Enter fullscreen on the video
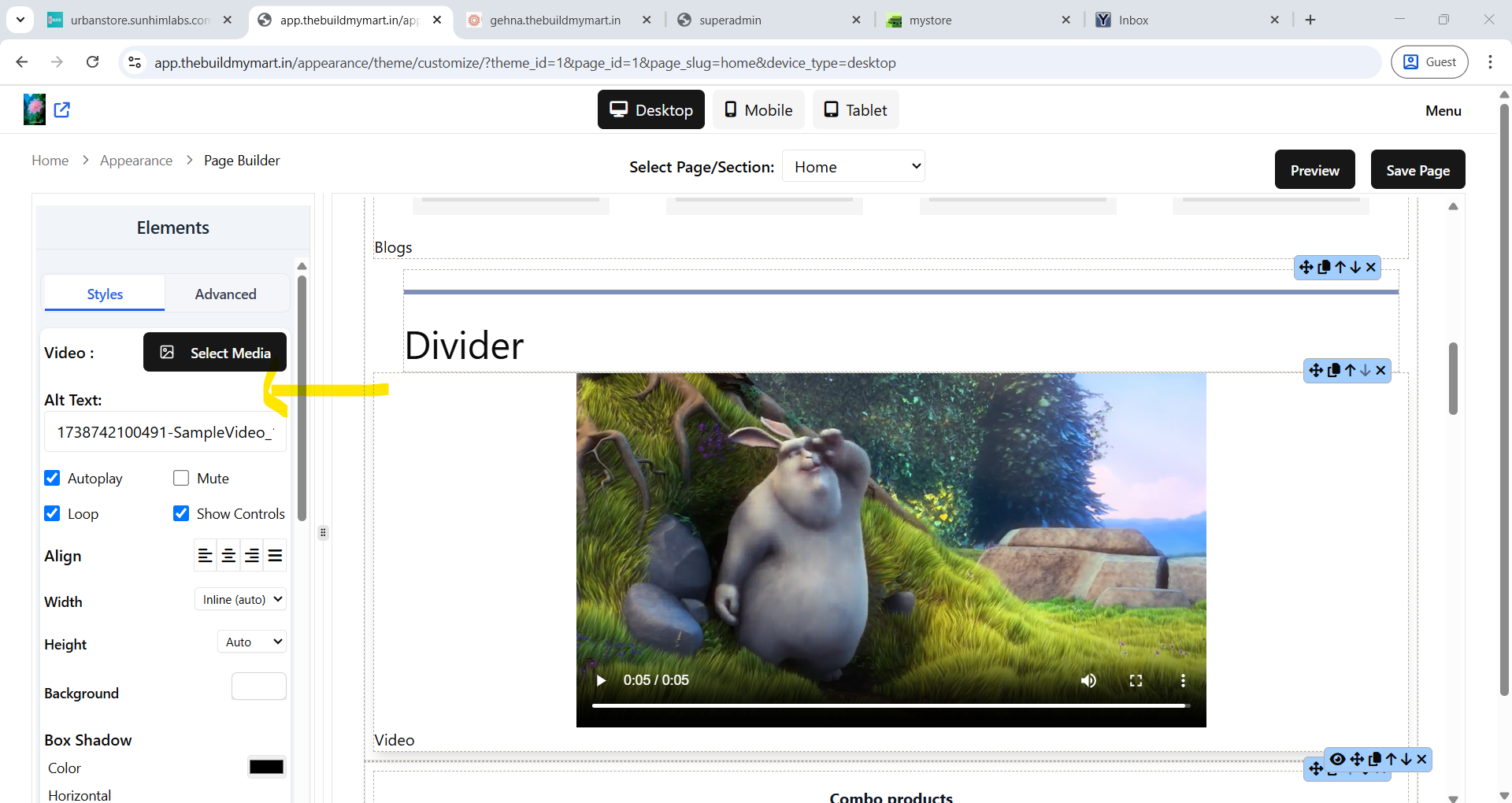This screenshot has width=1512, height=803. pyautogui.click(x=1136, y=680)
